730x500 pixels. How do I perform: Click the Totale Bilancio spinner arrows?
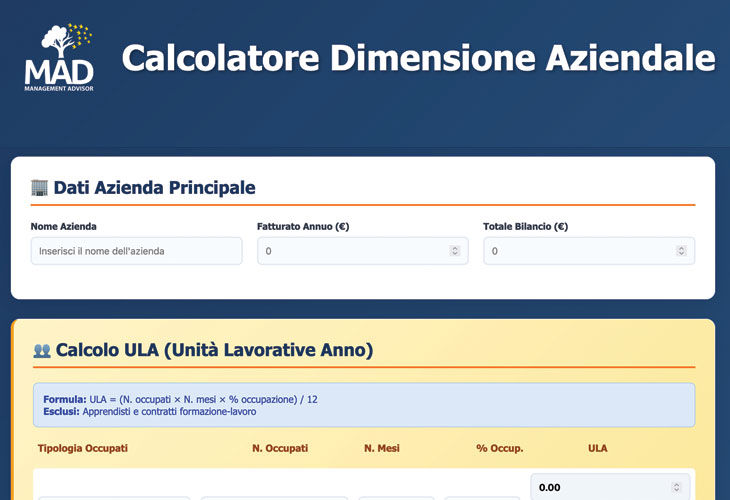681,251
